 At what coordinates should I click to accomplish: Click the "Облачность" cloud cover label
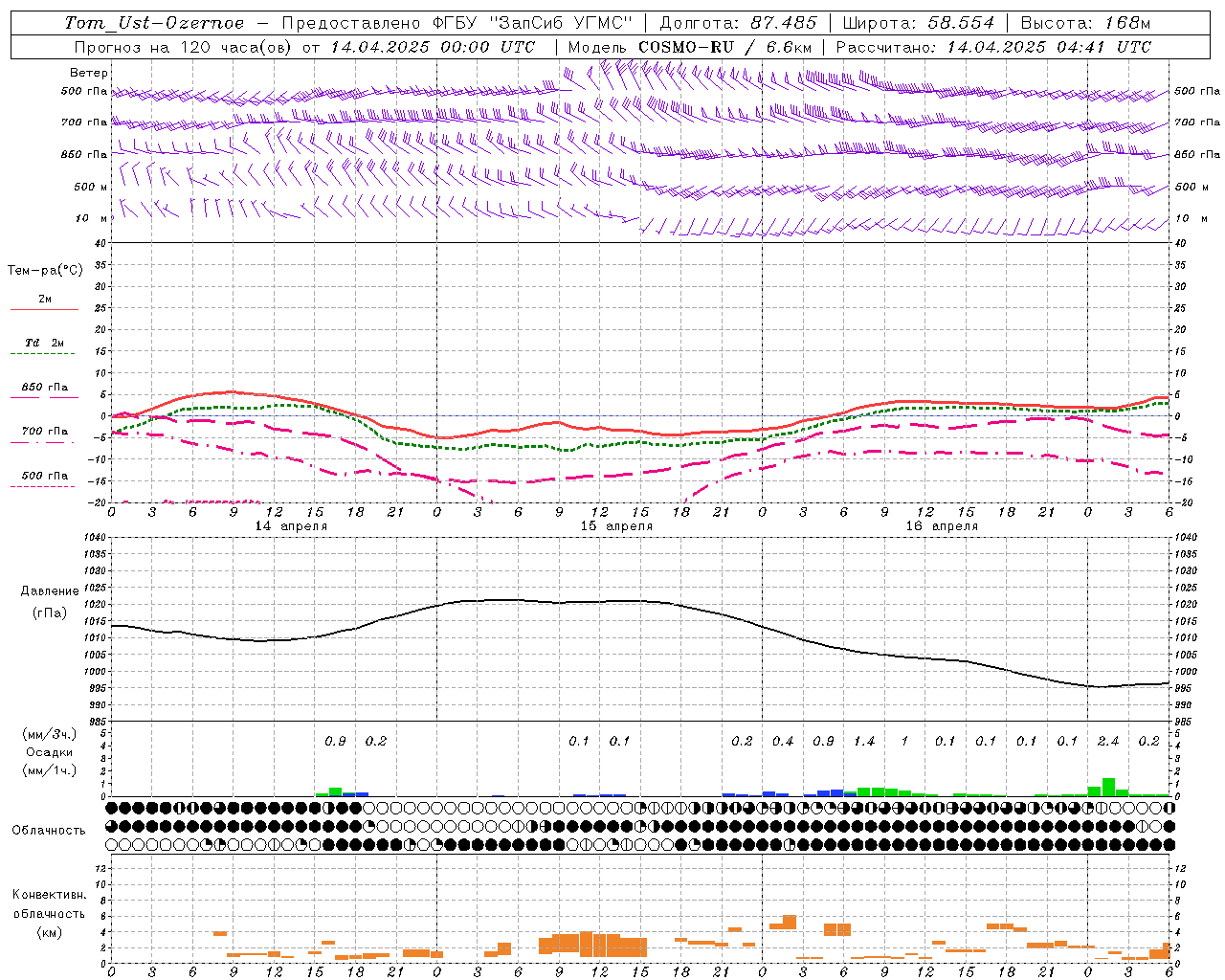49,830
